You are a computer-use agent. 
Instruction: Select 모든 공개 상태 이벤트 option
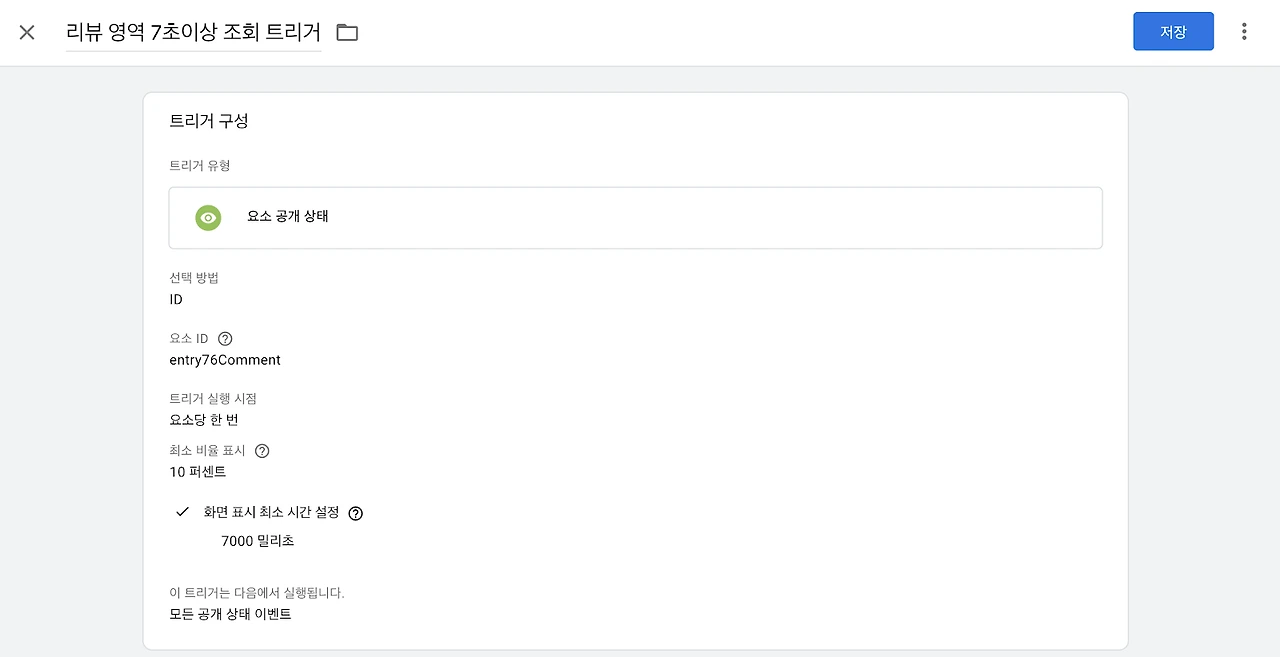230,614
